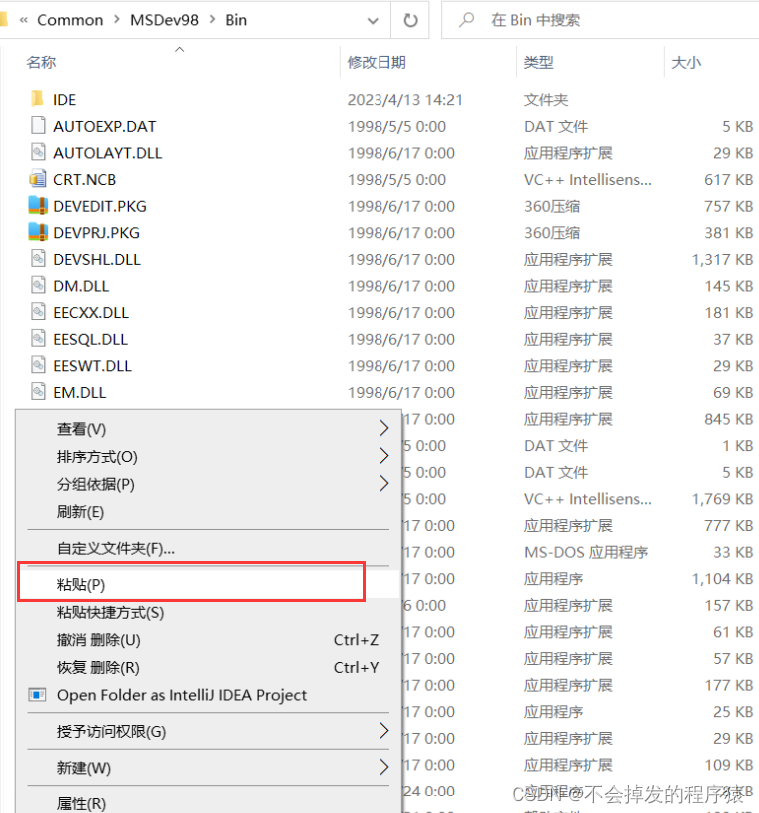The height and width of the screenshot is (813, 759).
Task: Select the EM.DLL file icon
Action: click(x=38, y=392)
